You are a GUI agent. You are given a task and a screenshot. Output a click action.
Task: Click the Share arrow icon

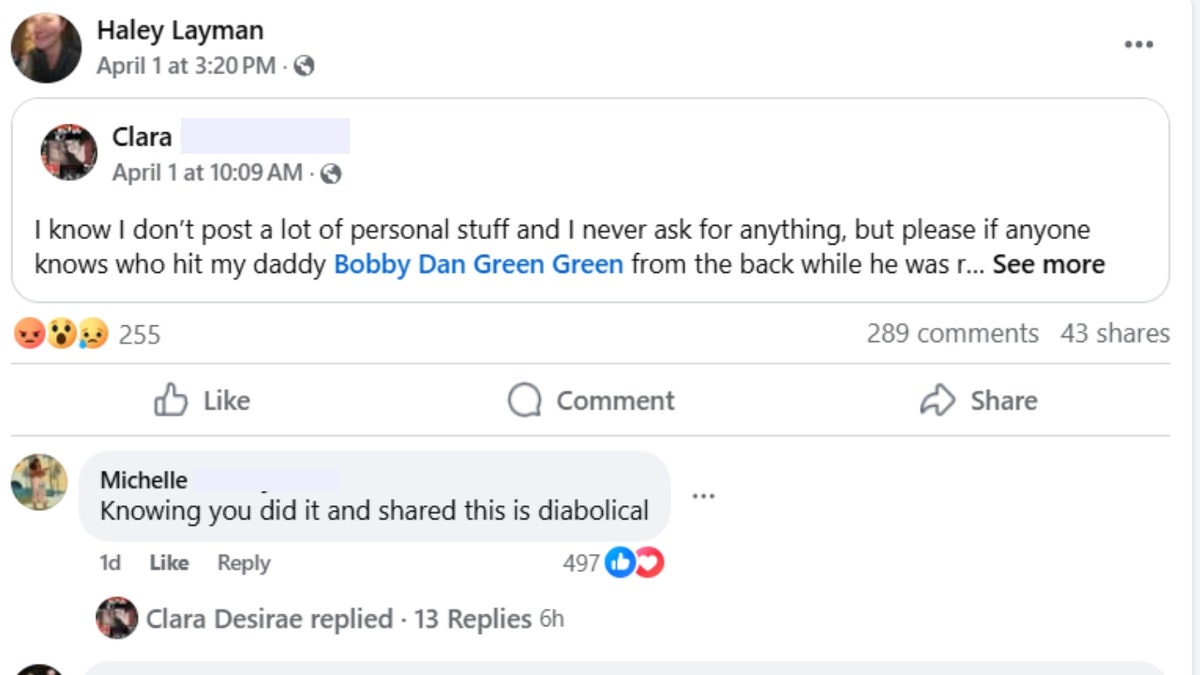click(x=937, y=400)
